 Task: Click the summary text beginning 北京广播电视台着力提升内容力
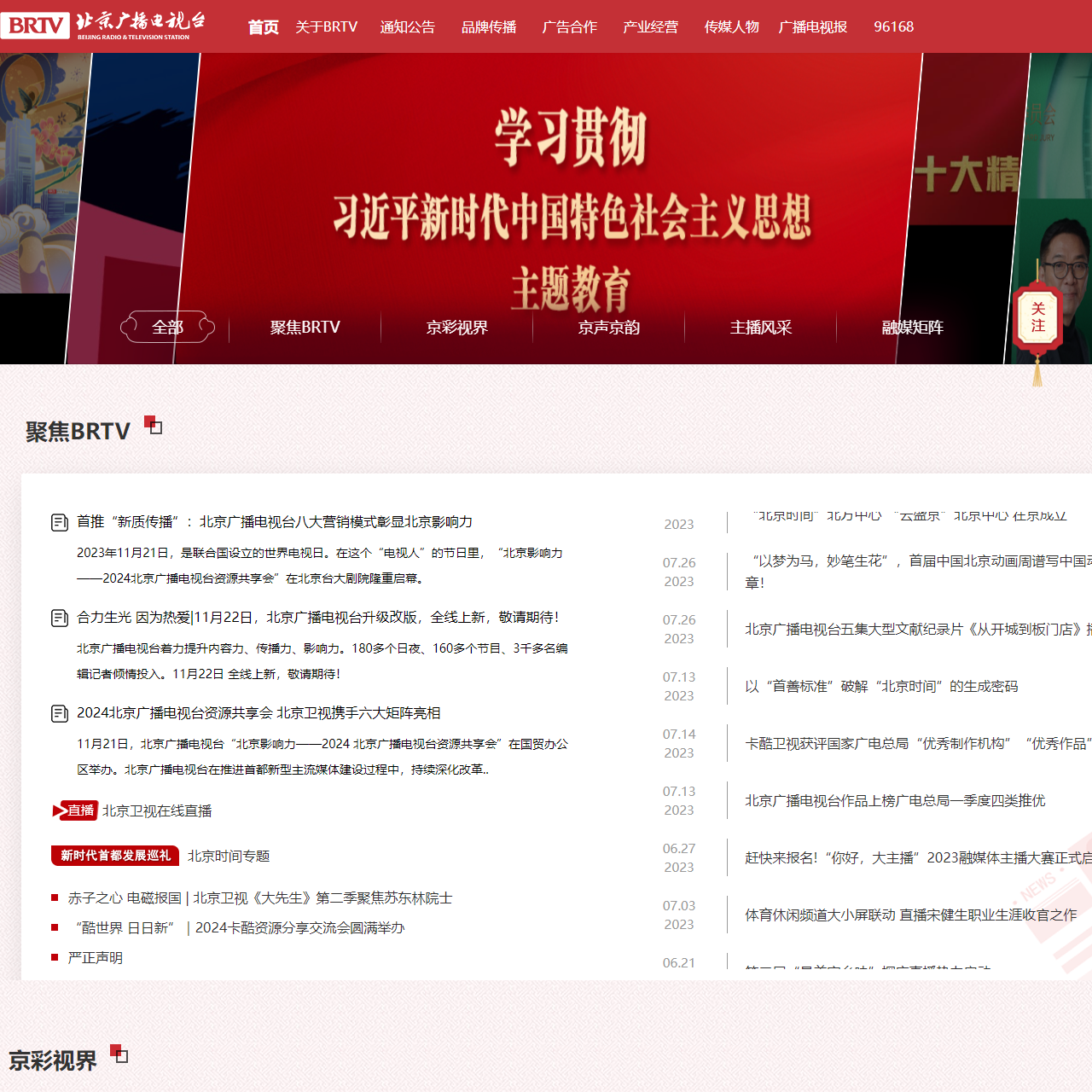point(322,661)
